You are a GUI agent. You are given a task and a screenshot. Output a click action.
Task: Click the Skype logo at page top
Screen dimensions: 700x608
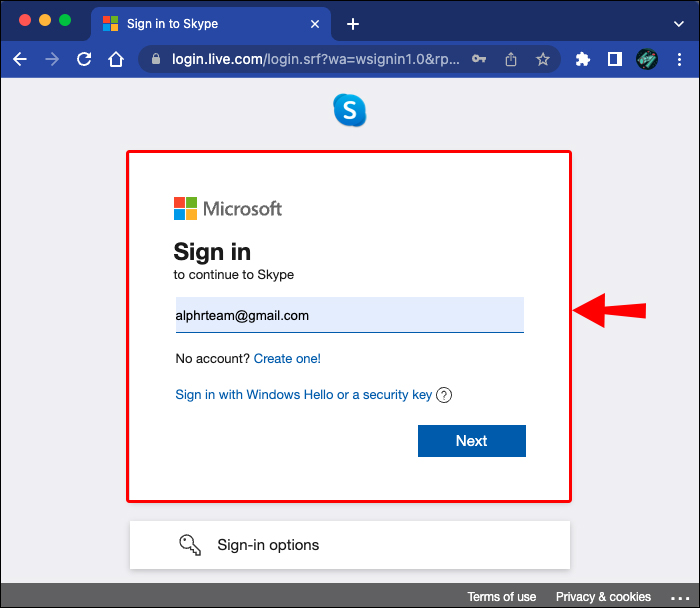pos(350,110)
